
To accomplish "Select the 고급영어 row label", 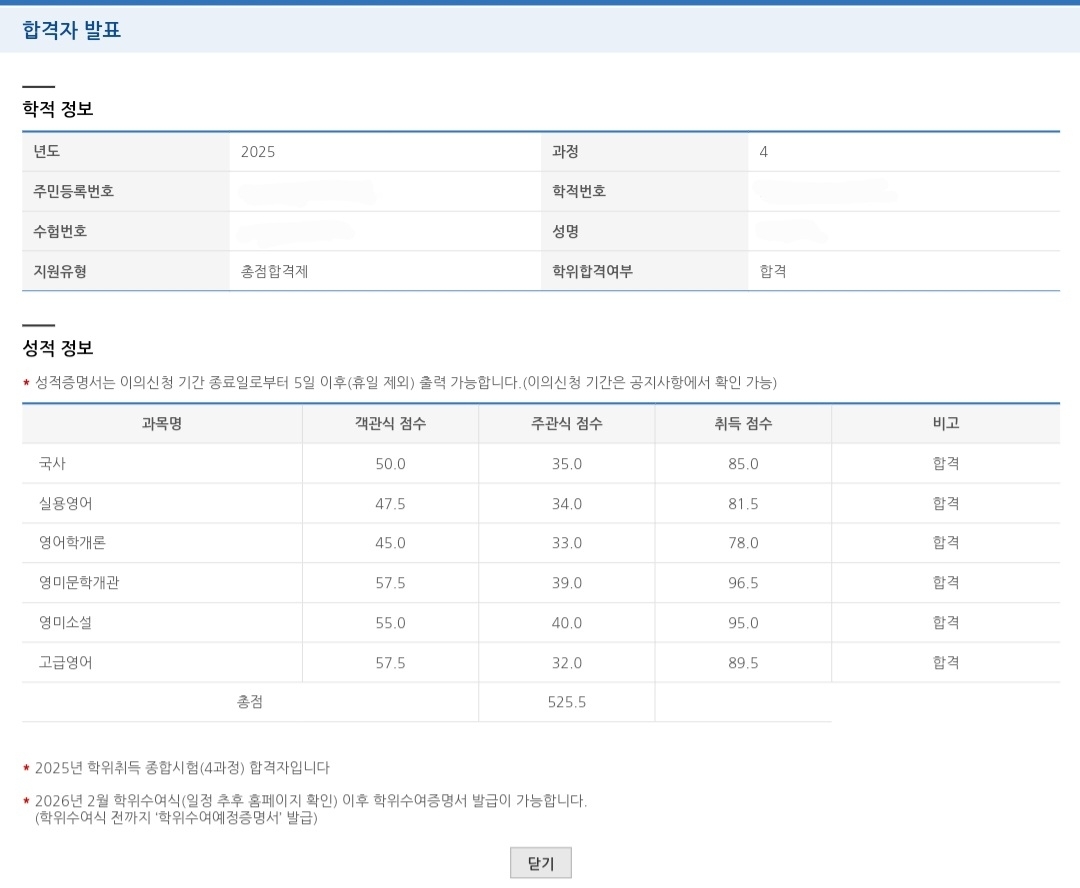I will [x=66, y=662].
